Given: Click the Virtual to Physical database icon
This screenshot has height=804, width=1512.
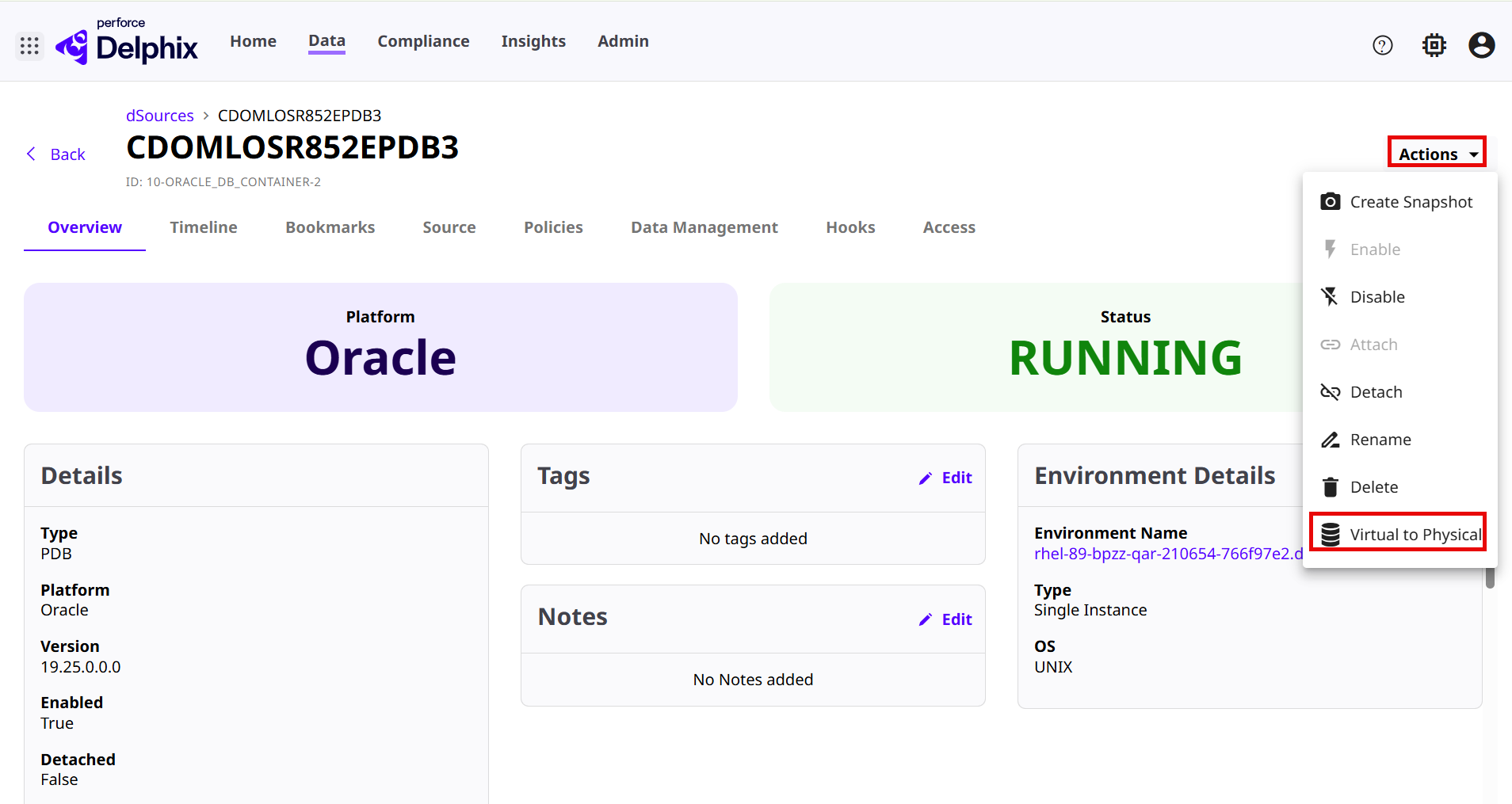Looking at the screenshot, I should pos(1331,535).
